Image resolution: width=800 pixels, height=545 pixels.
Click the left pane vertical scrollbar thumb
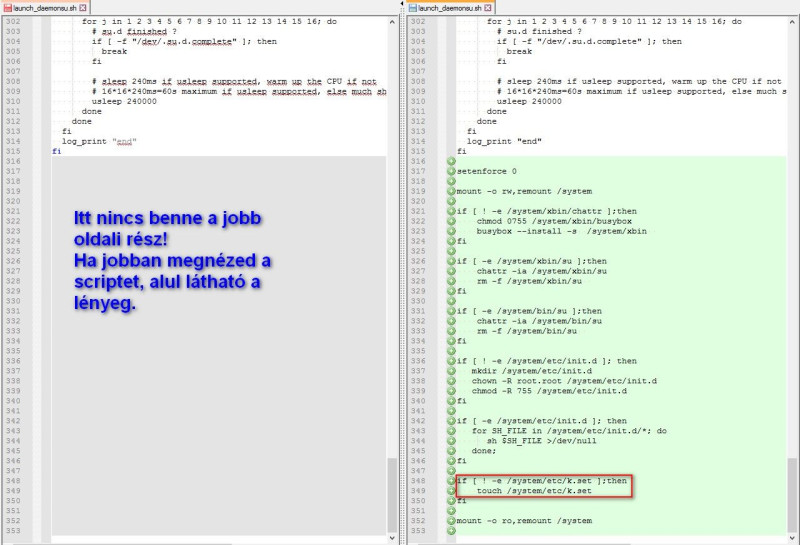coord(392,495)
